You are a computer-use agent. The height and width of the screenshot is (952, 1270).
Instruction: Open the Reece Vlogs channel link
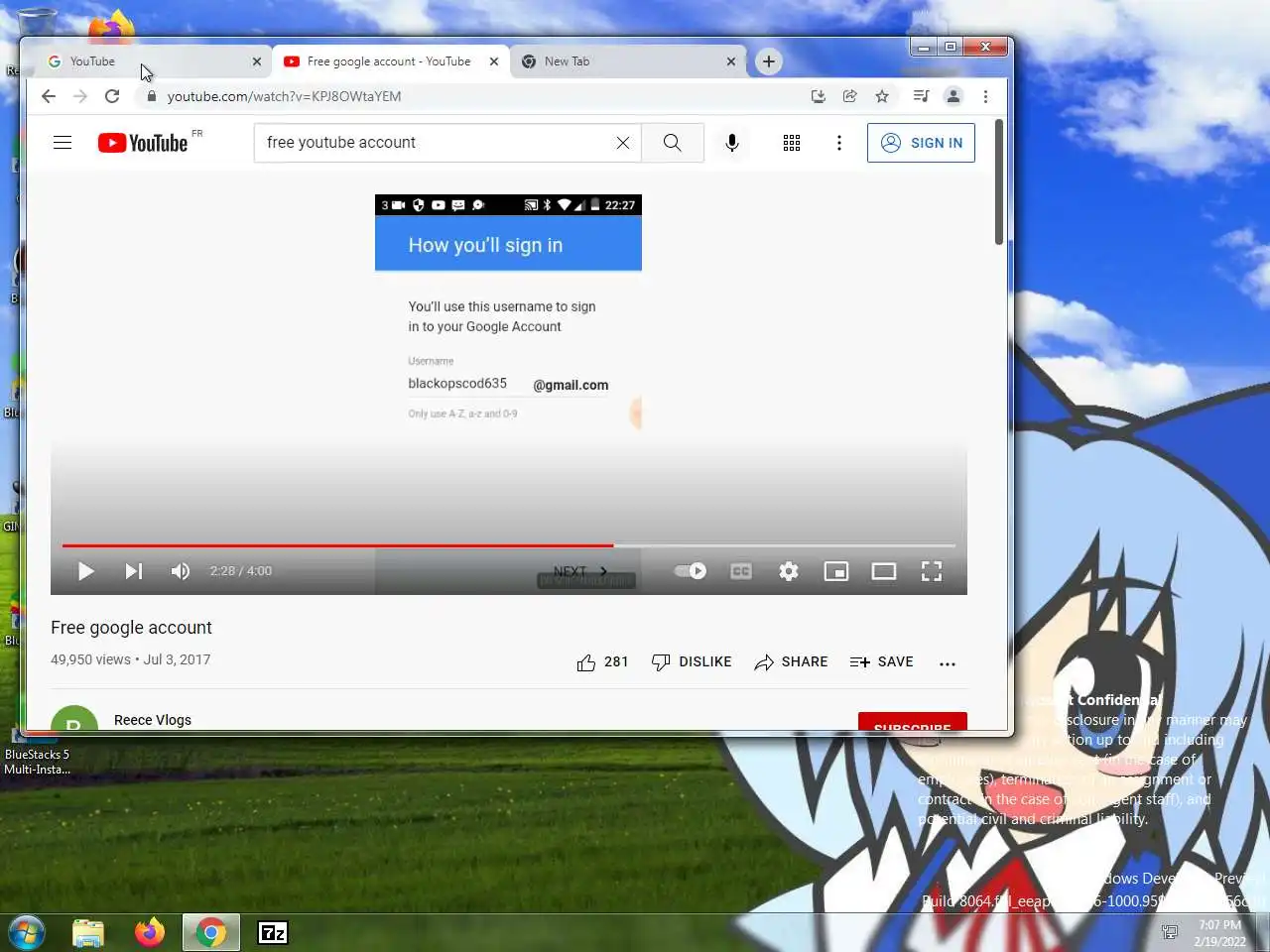pyautogui.click(x=153, y=720)
